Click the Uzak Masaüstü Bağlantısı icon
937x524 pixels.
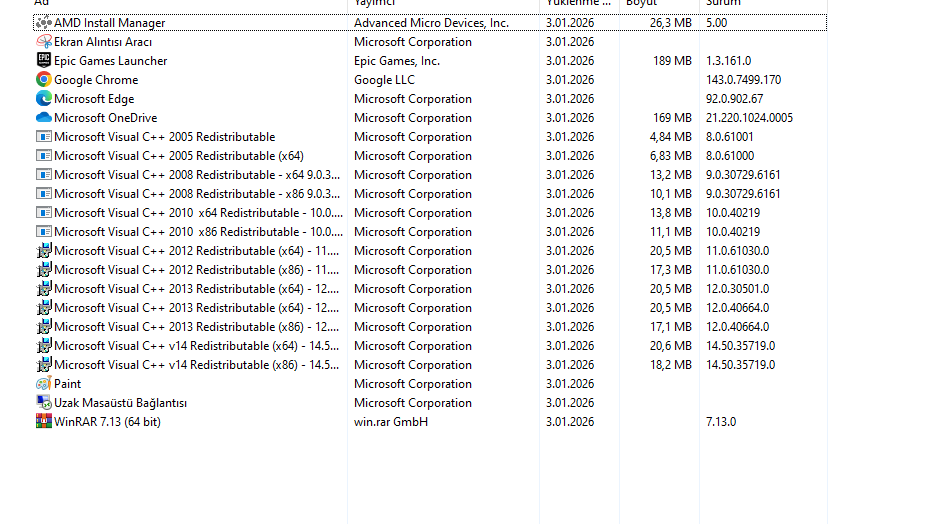point(44,403)
